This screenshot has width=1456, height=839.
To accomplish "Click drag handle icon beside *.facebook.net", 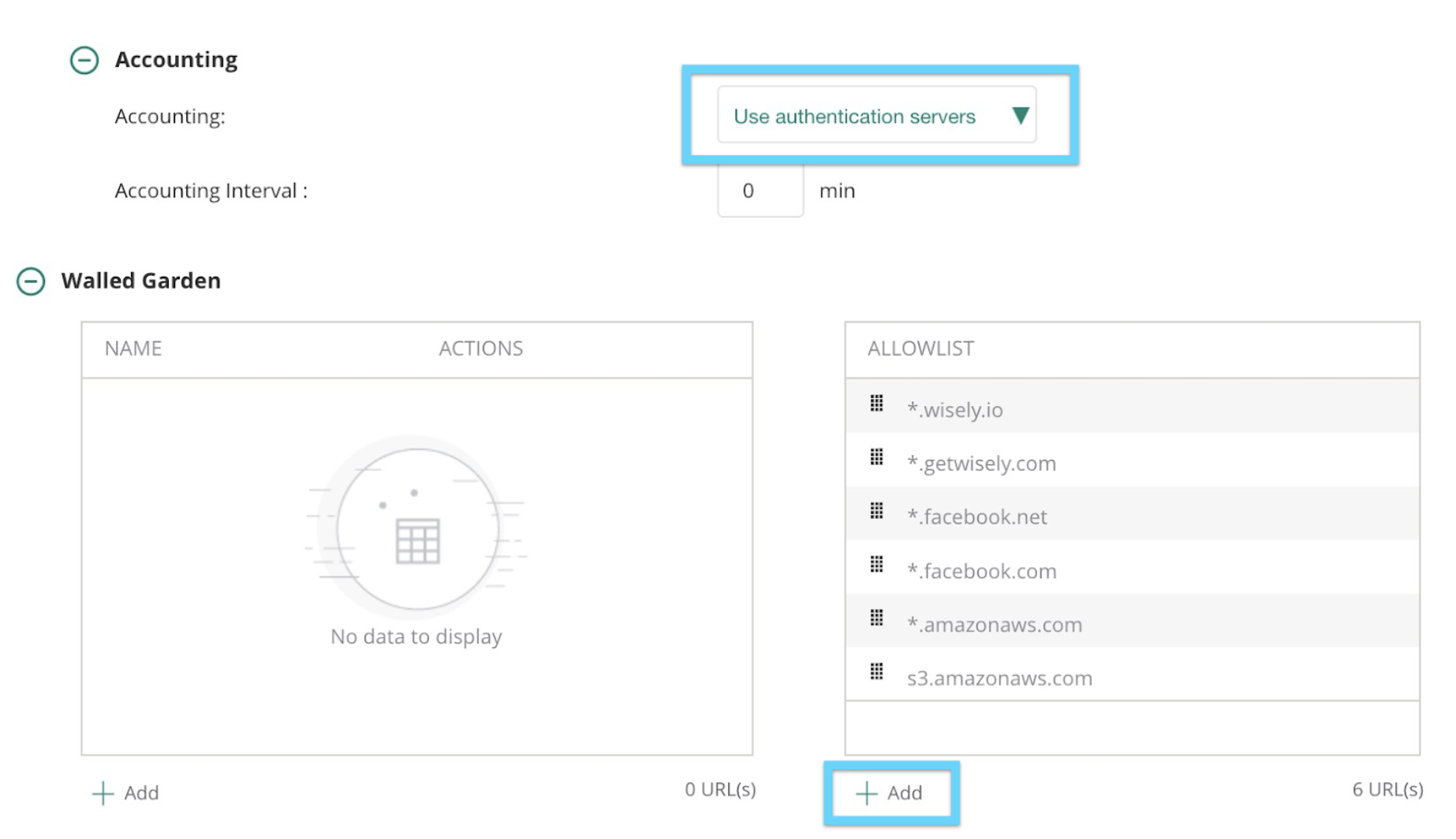I will pos(876,511).
